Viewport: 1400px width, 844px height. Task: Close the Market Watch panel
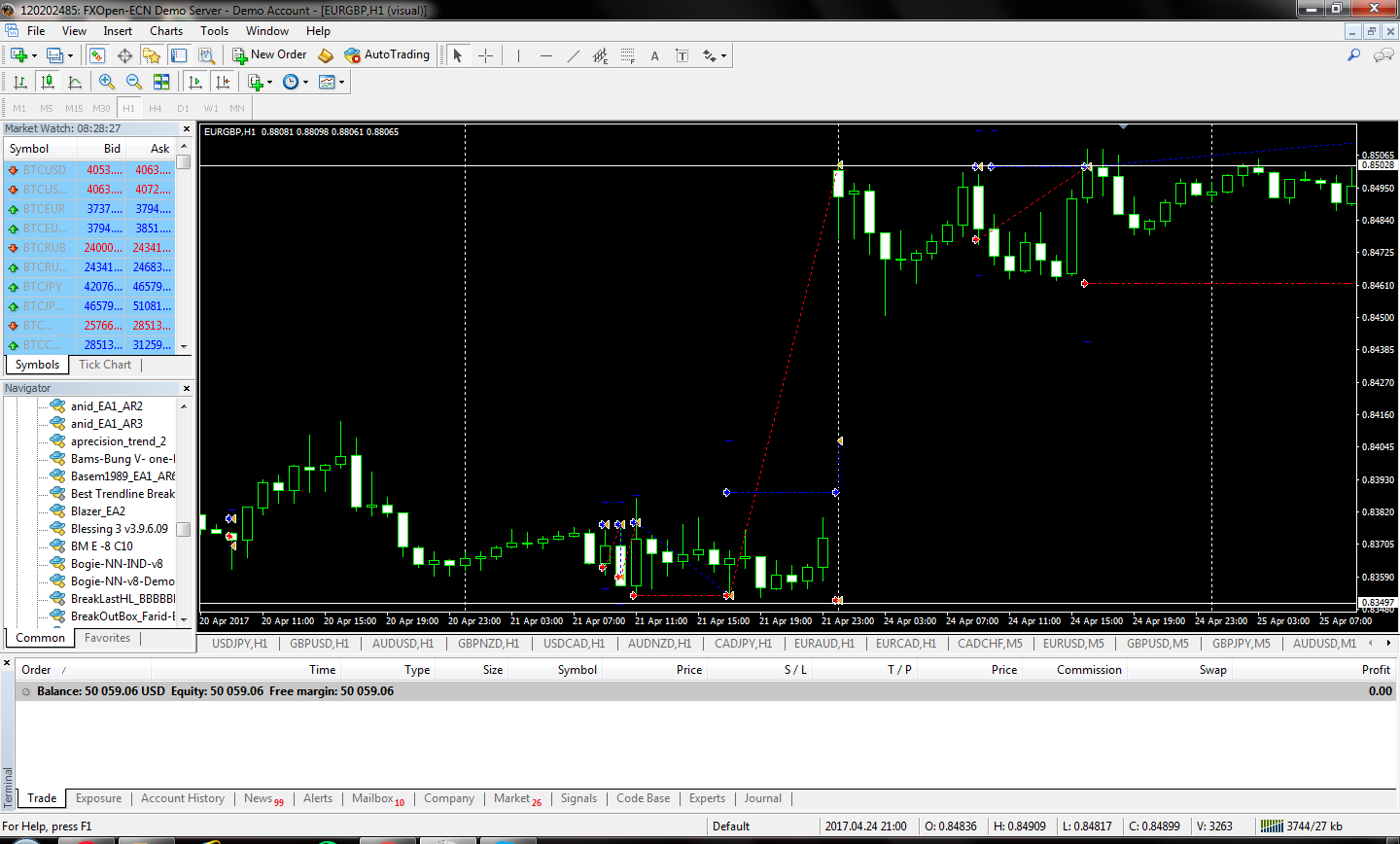point(187,128)
